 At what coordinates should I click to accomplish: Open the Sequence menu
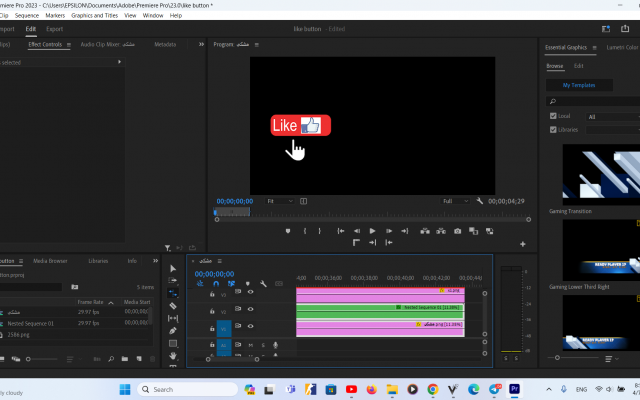27,16
